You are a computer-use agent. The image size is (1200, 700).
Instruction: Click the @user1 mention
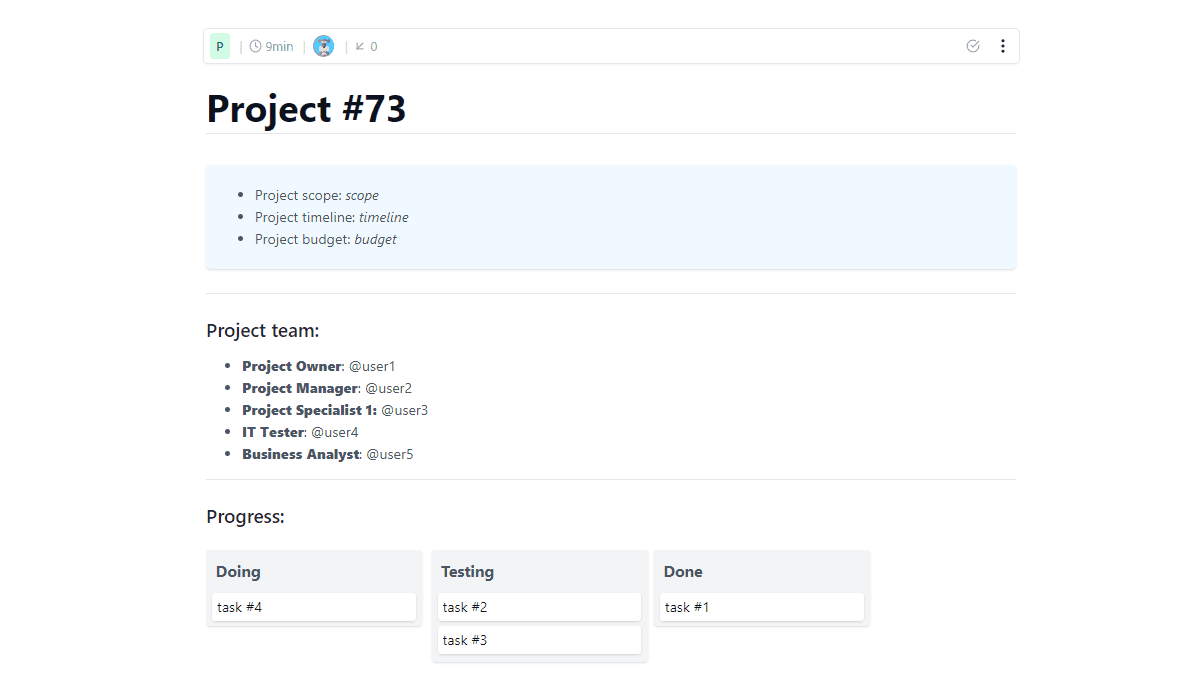372,366
